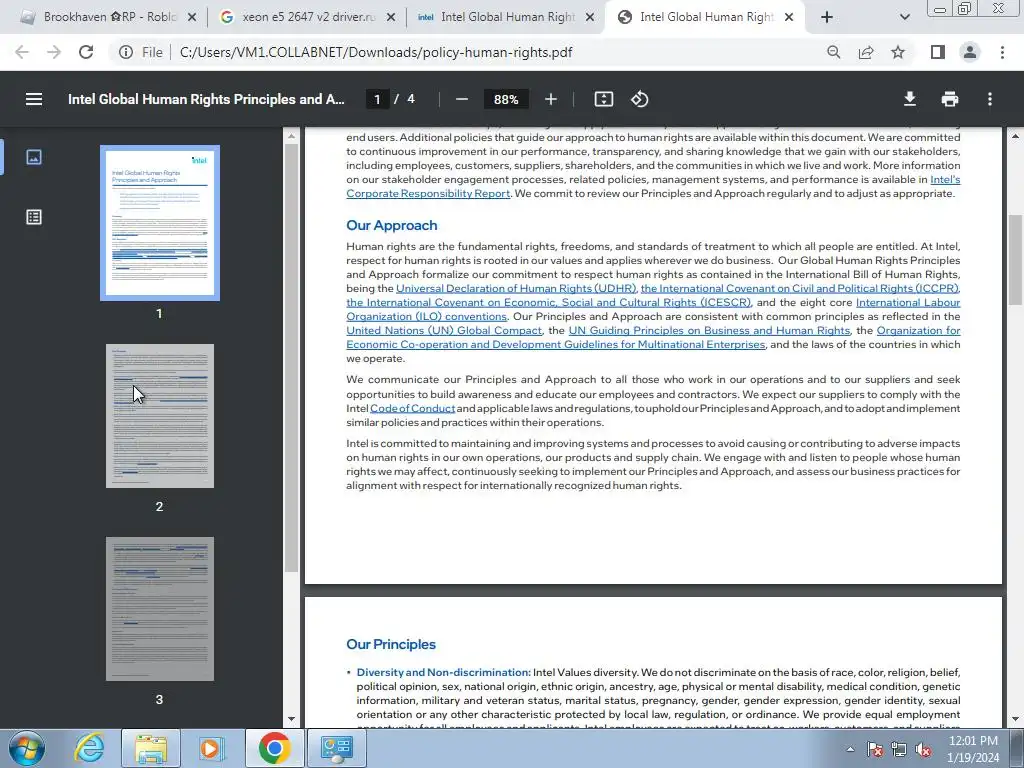Open the Windows Start menu

coord(27,748)
